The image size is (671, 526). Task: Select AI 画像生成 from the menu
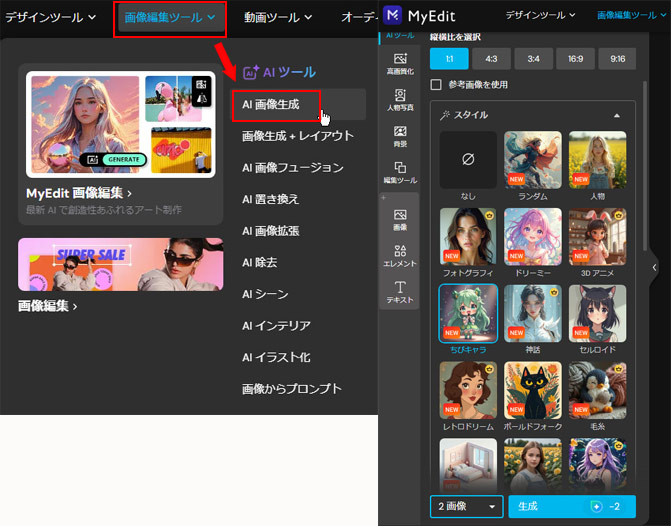click(x=276, y=104)
